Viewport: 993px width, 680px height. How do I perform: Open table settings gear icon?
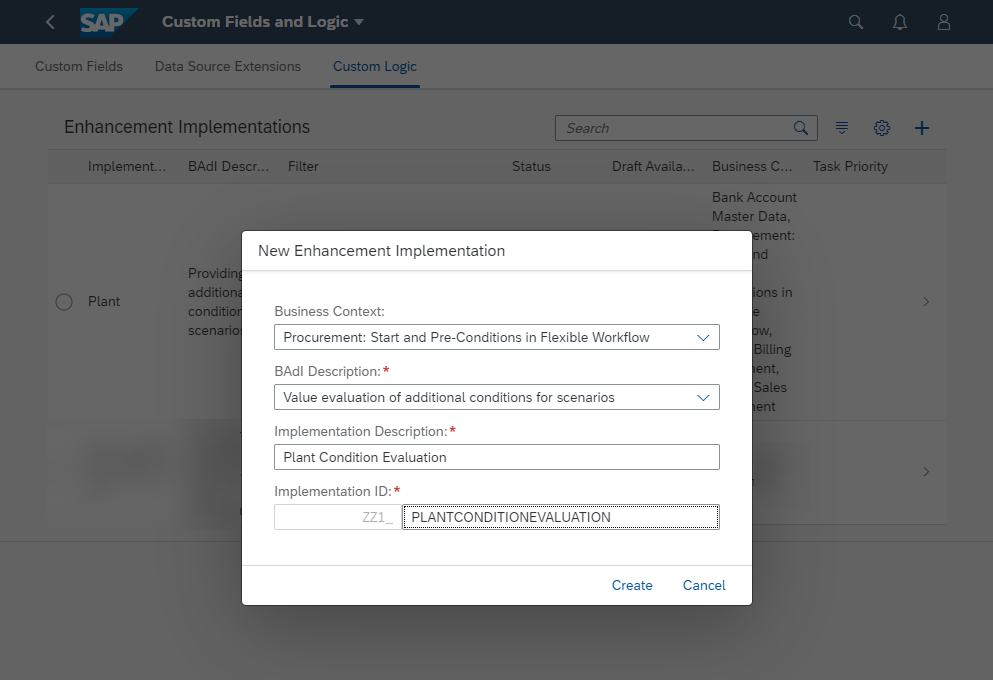click(882, 128)
